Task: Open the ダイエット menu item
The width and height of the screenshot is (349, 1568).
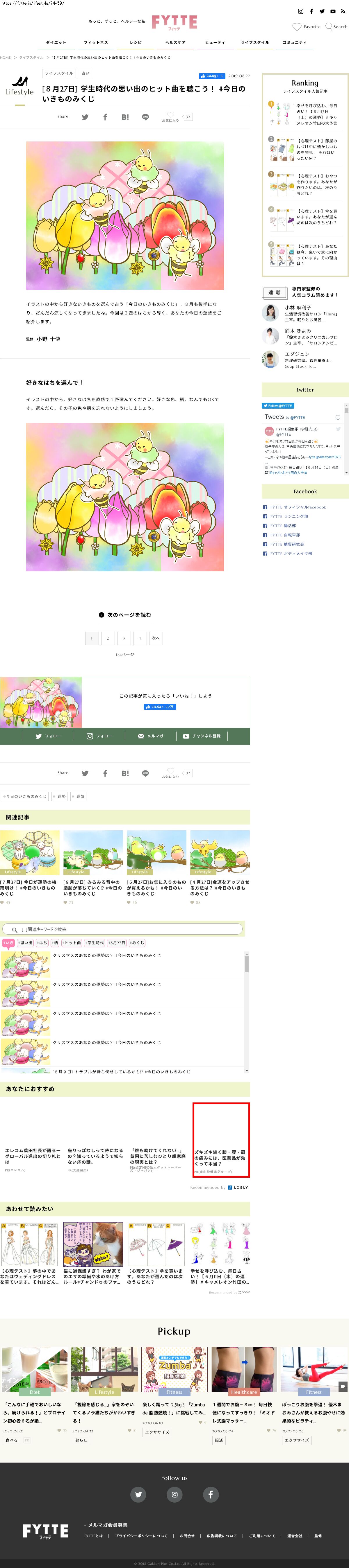Action: (x=56, y=43)
